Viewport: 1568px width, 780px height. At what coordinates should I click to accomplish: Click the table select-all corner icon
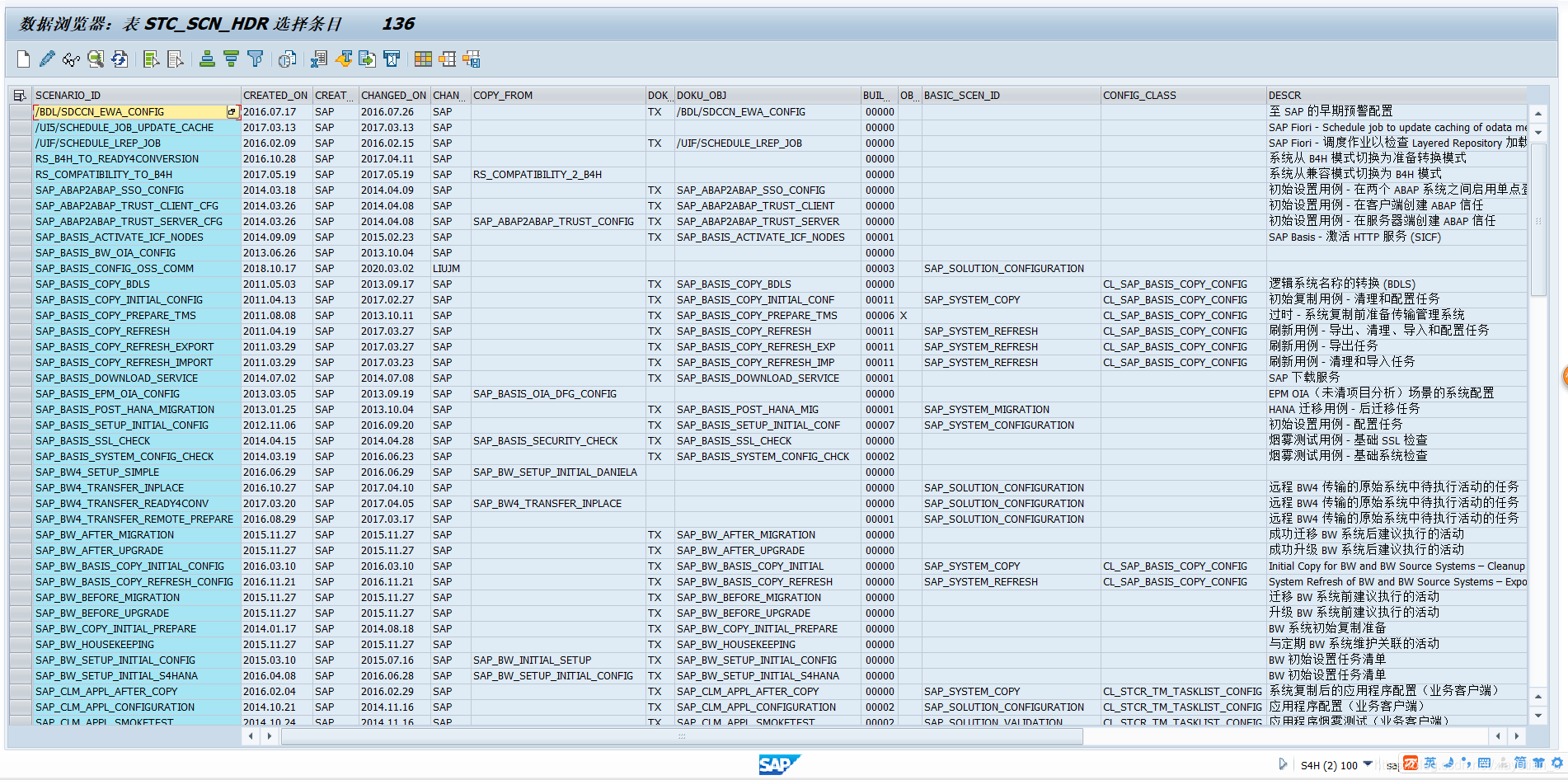pos(20,96)
